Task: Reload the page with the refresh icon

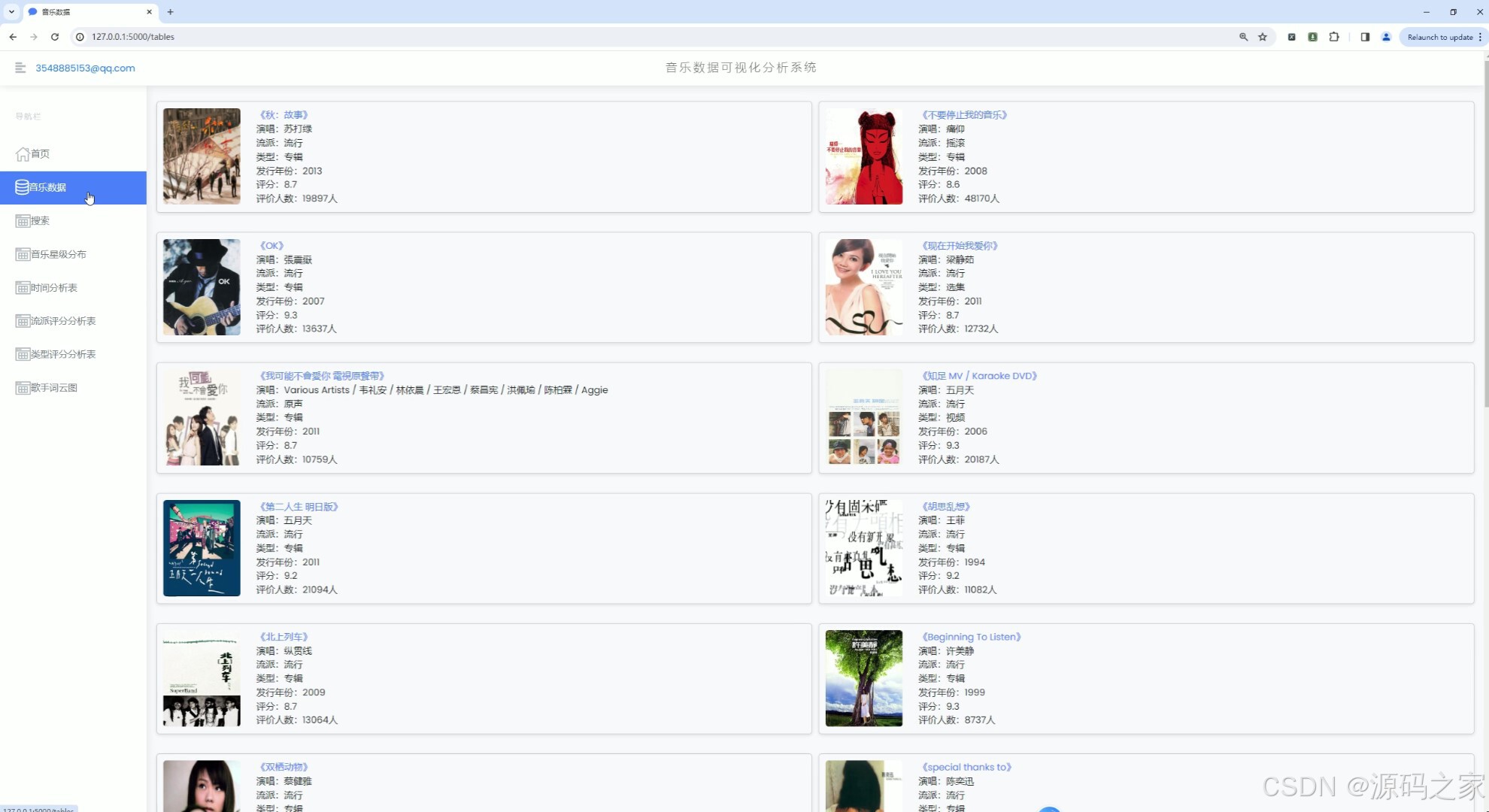Action: (55, 37)
